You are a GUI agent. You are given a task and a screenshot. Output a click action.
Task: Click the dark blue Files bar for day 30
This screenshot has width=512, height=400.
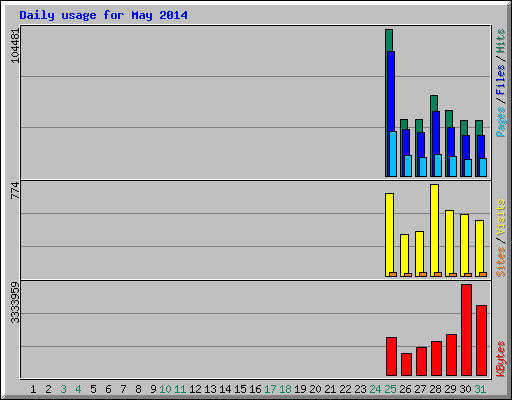466,147
